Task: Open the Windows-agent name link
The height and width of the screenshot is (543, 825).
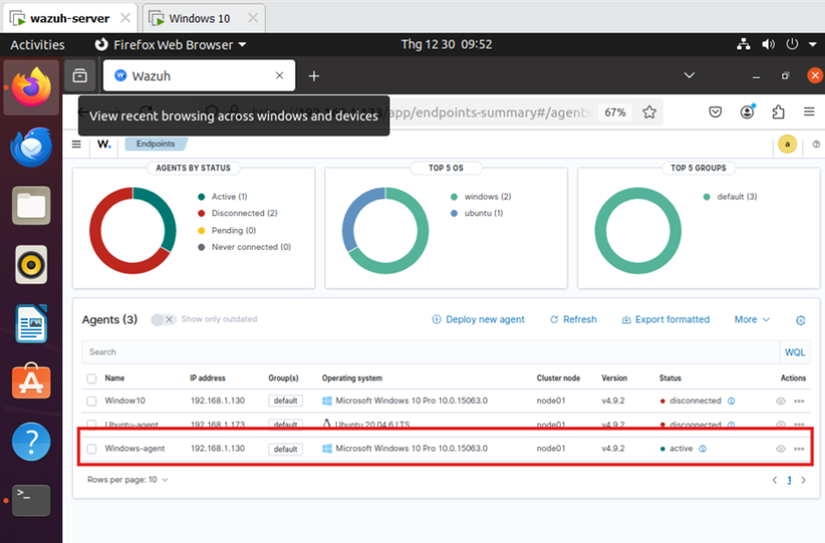Action: coord(135,448)
